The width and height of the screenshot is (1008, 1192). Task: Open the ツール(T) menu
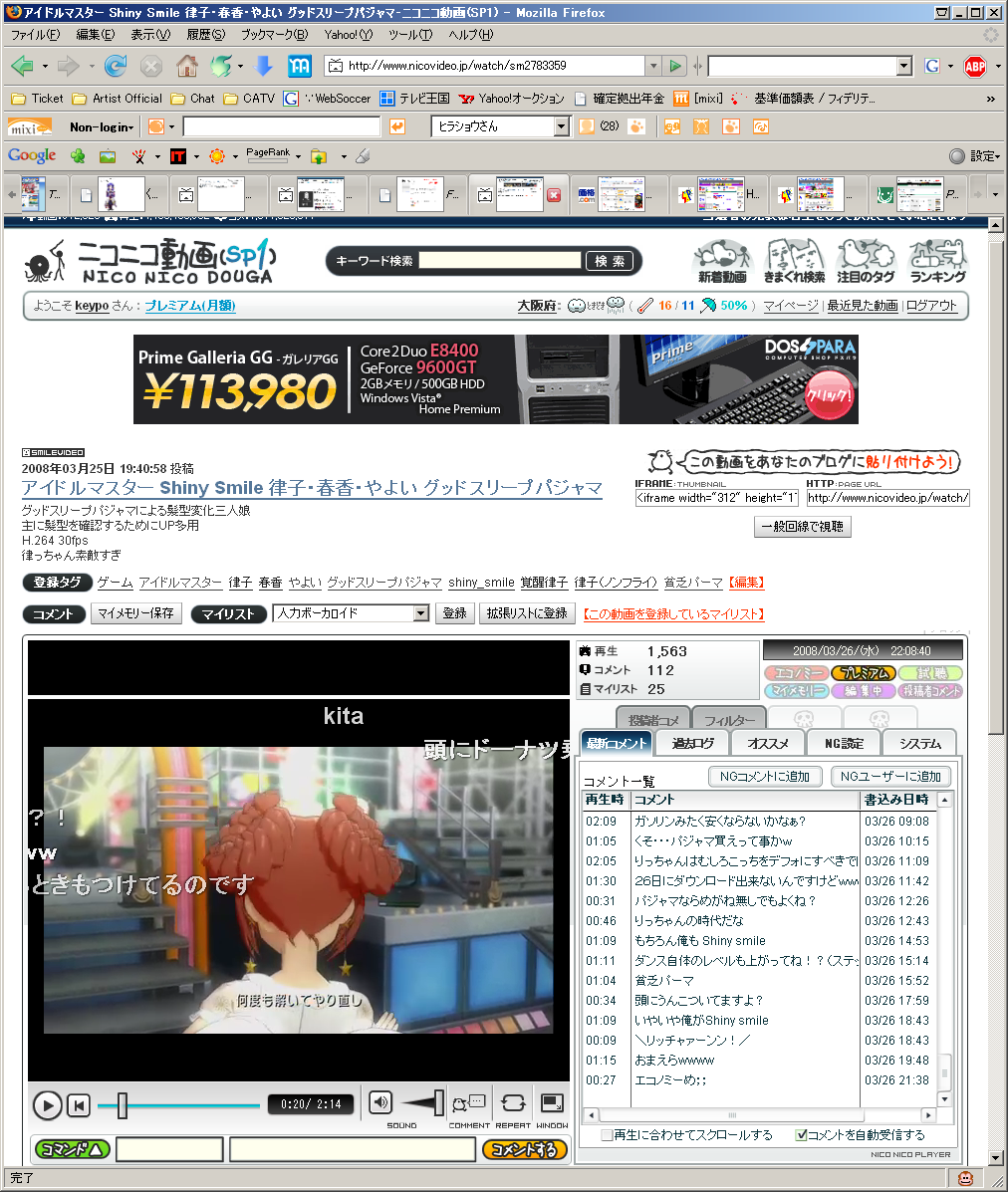tap(410, 34)
